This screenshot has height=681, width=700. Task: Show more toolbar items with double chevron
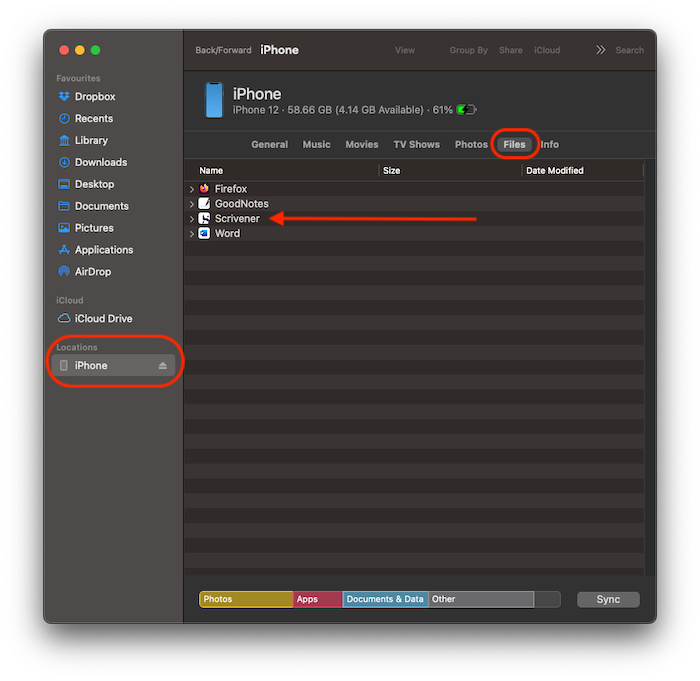(x=600, y=50)
